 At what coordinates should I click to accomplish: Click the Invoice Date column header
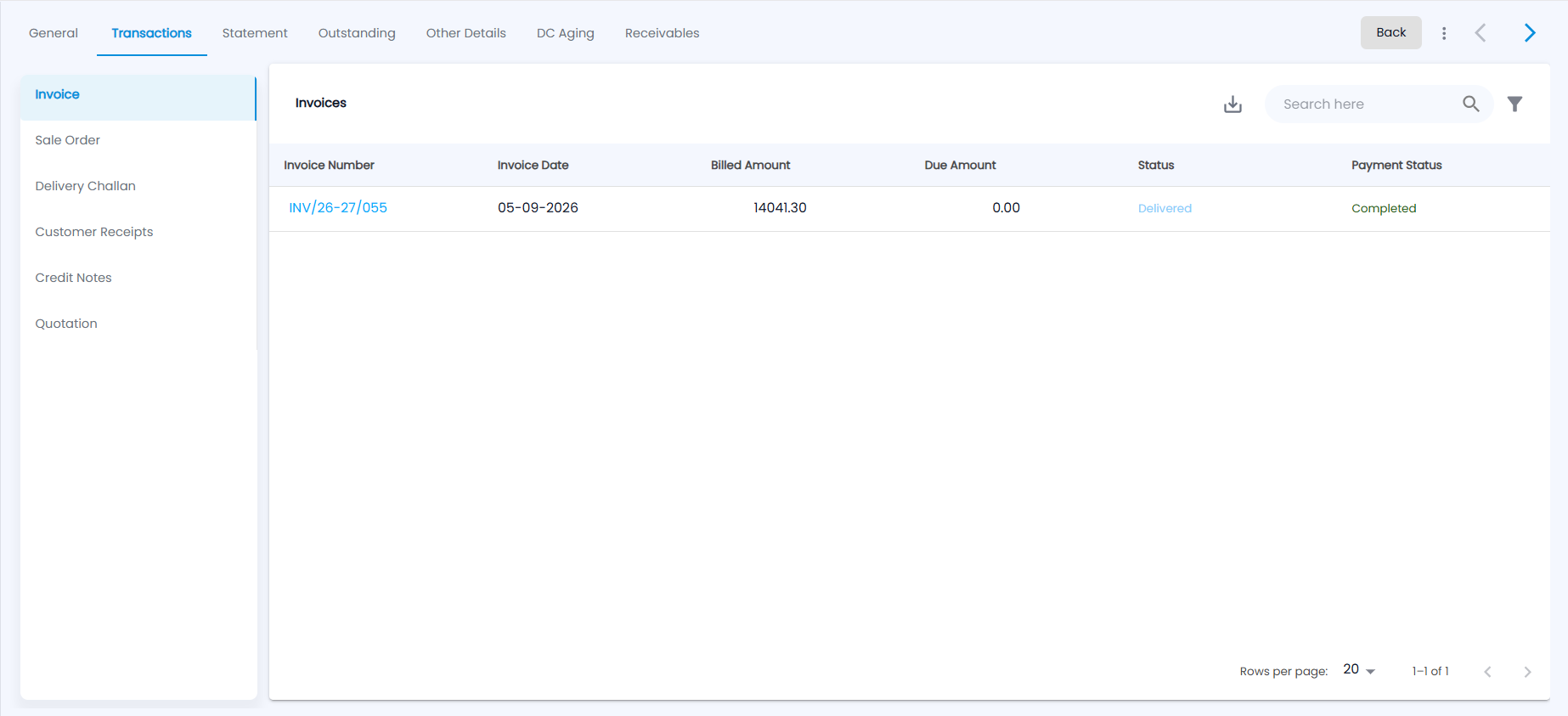(x=533, y=166)
